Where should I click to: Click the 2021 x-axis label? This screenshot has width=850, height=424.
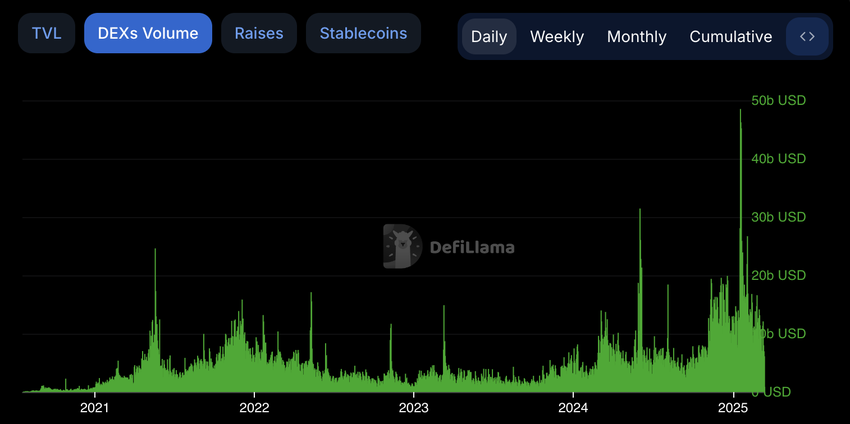point(95,407)
